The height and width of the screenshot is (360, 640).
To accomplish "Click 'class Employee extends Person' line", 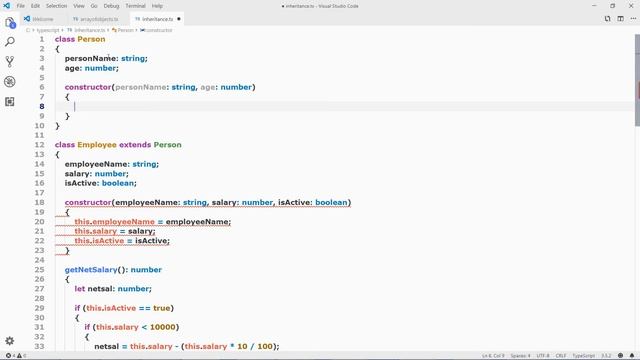I will [118, 145].
